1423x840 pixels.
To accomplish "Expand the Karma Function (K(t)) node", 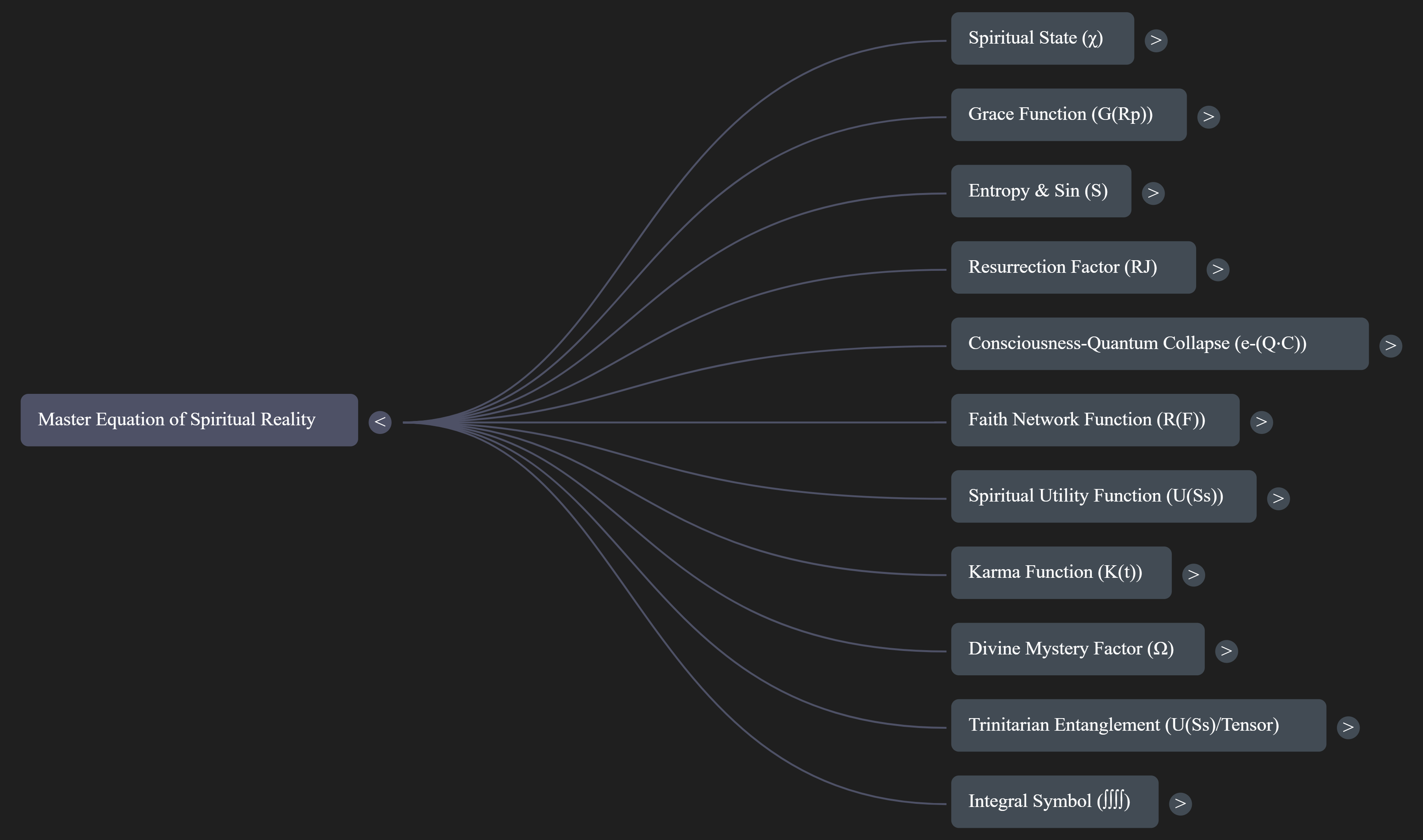I will (x=1193, y=574).
